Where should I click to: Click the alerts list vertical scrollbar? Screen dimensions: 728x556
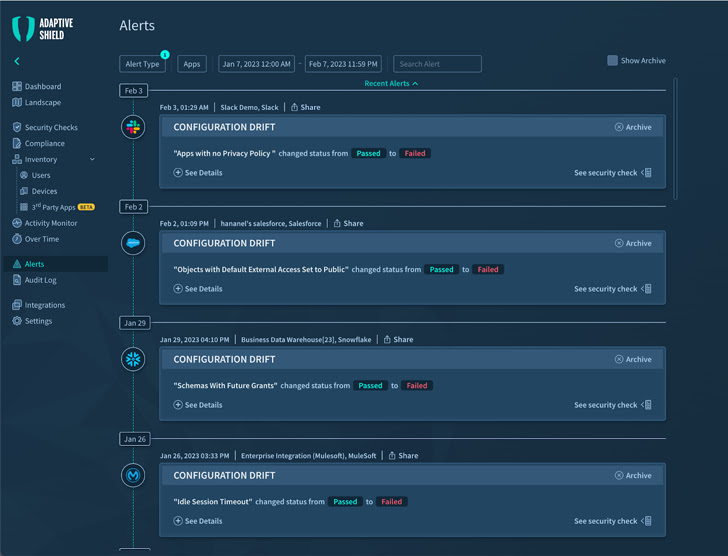(x=675, y=139)
